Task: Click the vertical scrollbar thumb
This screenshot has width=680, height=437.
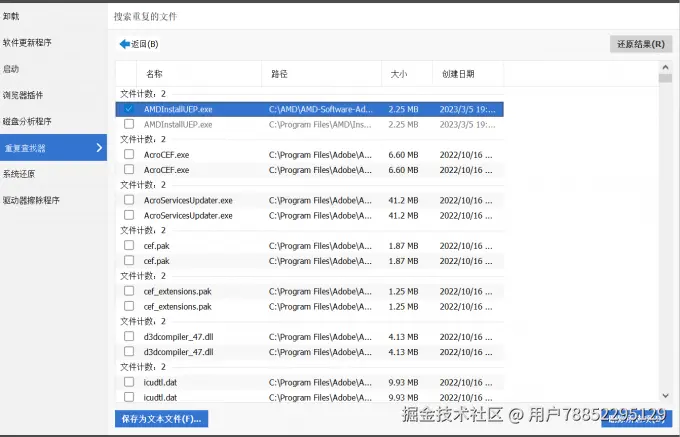Action: 665,78
